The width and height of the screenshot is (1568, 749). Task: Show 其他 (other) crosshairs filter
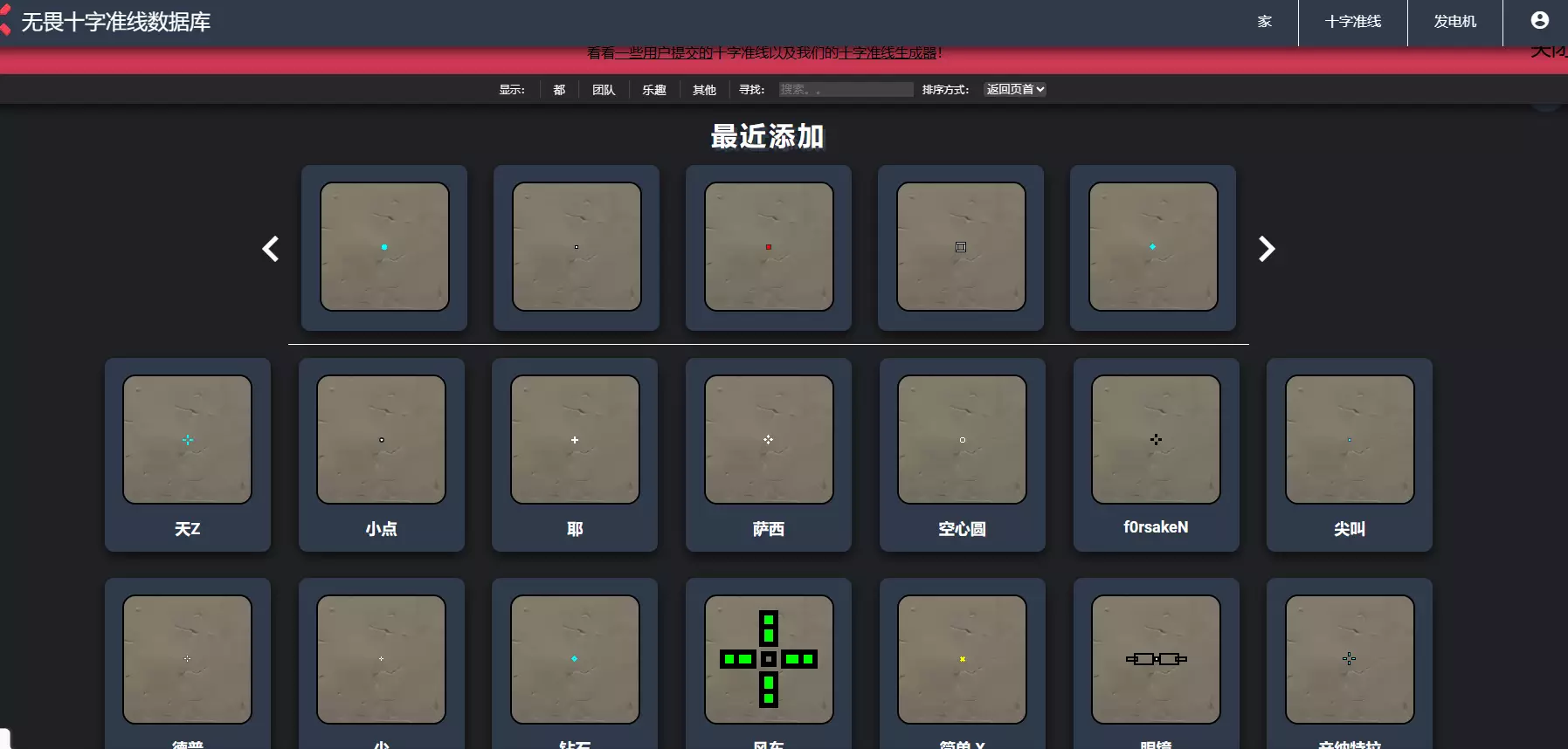tap(704, 90)
